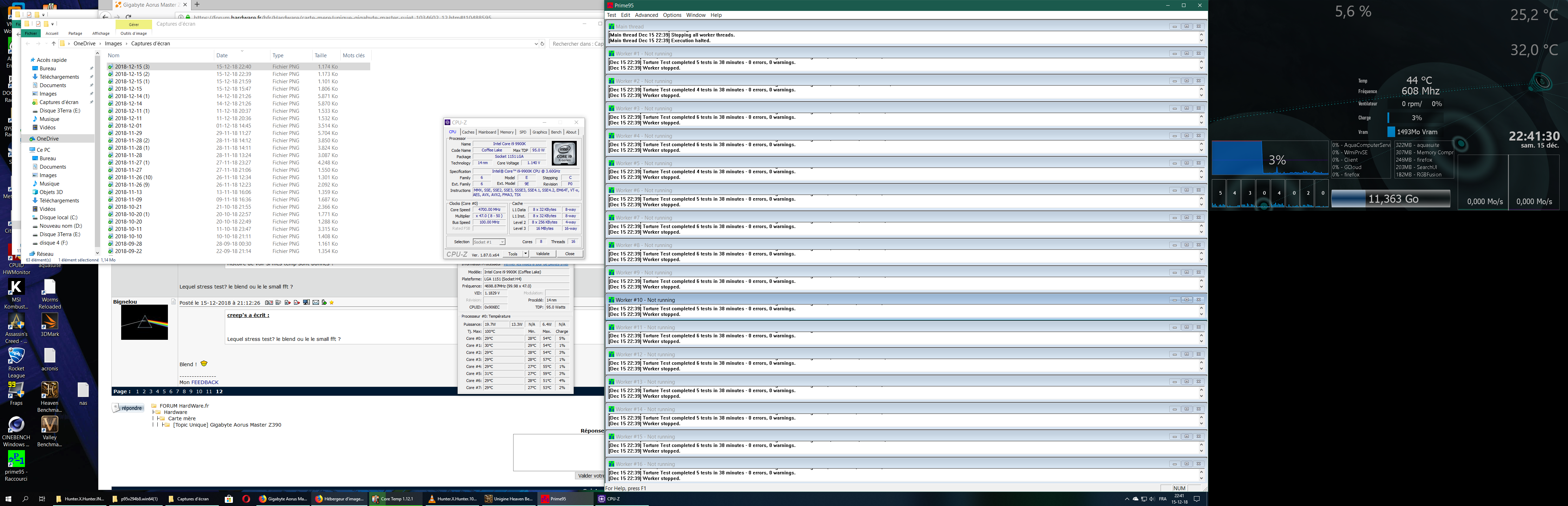
Task: Open the Tools dropdown arrow in CPU-Z
Action: click(525, 254)
